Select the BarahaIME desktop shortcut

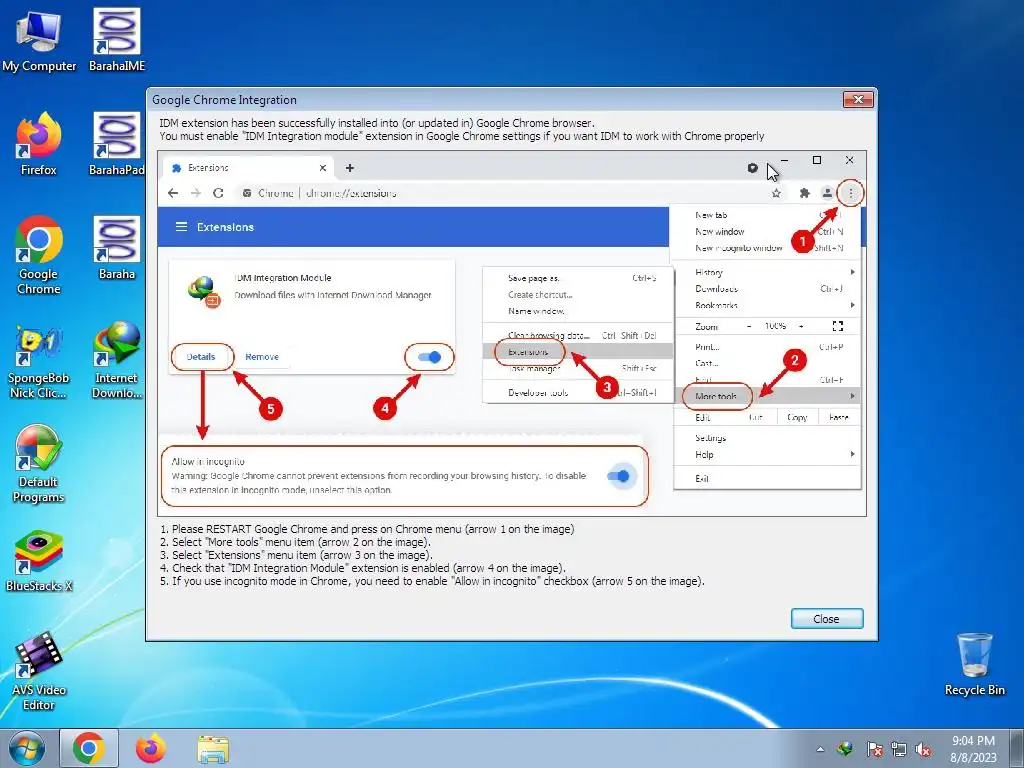[117, 41]
